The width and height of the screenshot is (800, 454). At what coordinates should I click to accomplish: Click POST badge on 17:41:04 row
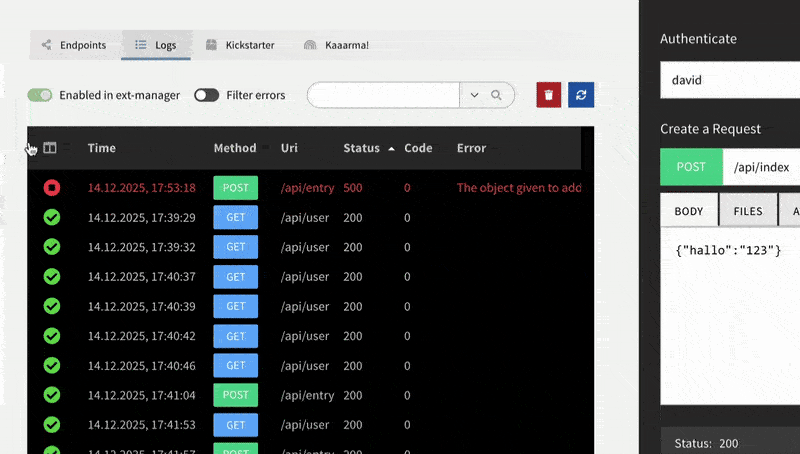click(x=235, y=395)
